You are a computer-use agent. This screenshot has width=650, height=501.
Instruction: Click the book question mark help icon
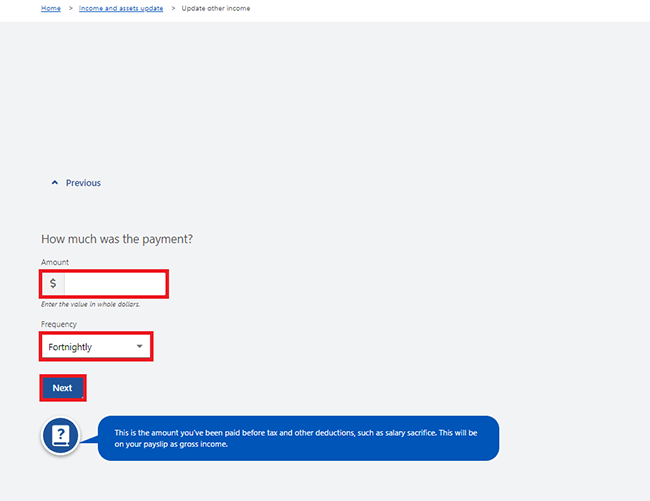tap(61, 436)
